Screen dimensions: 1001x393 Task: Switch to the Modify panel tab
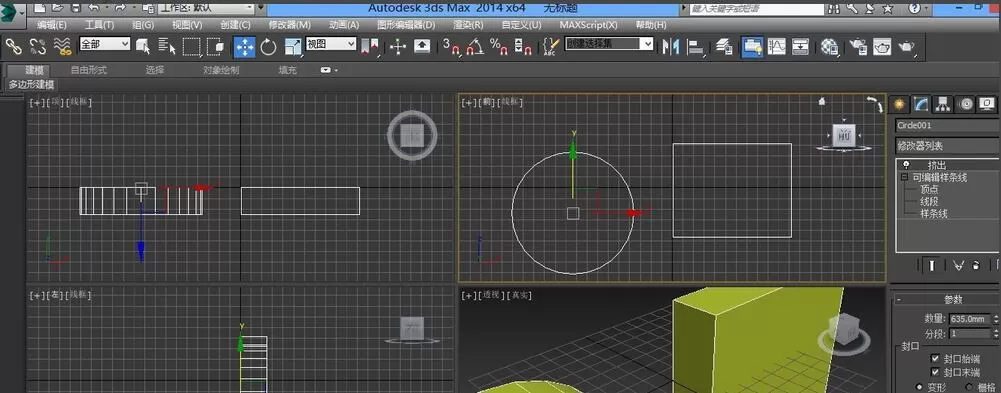921,104
